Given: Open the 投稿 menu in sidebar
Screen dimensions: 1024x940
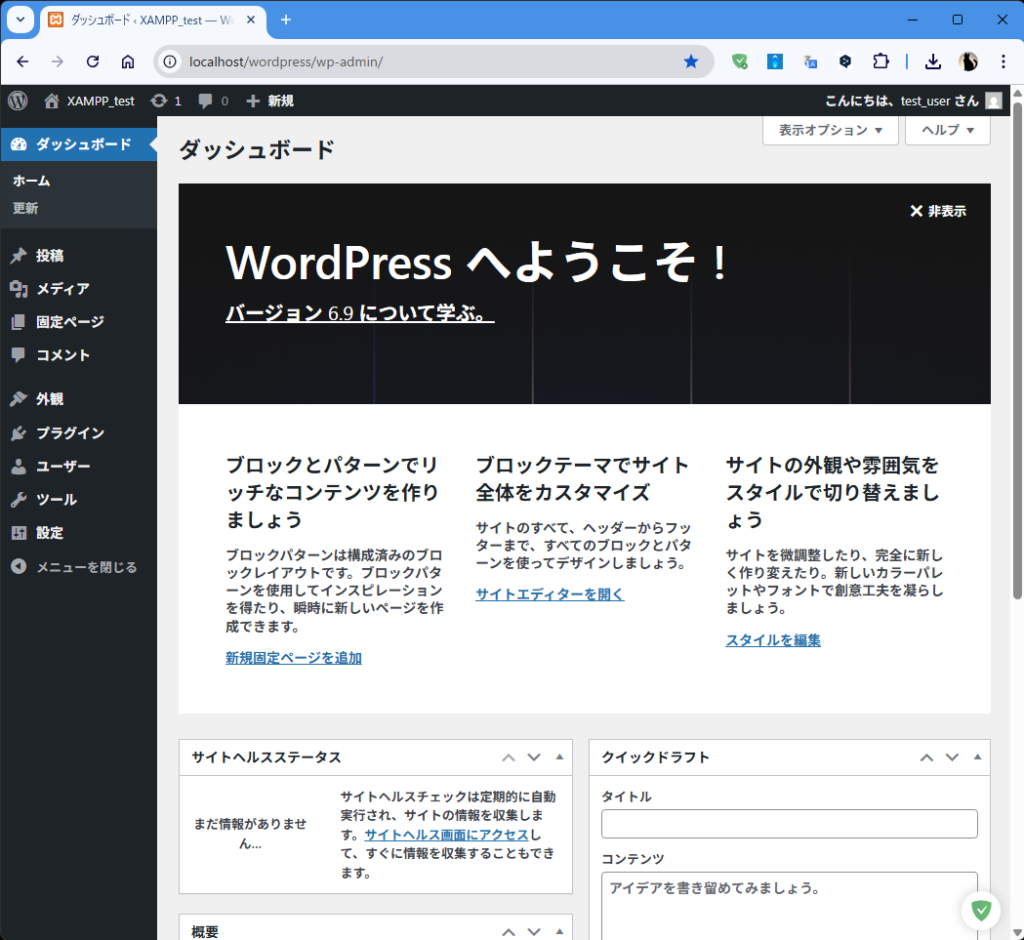Looking at the screenshot, I should tap(50, 256).
